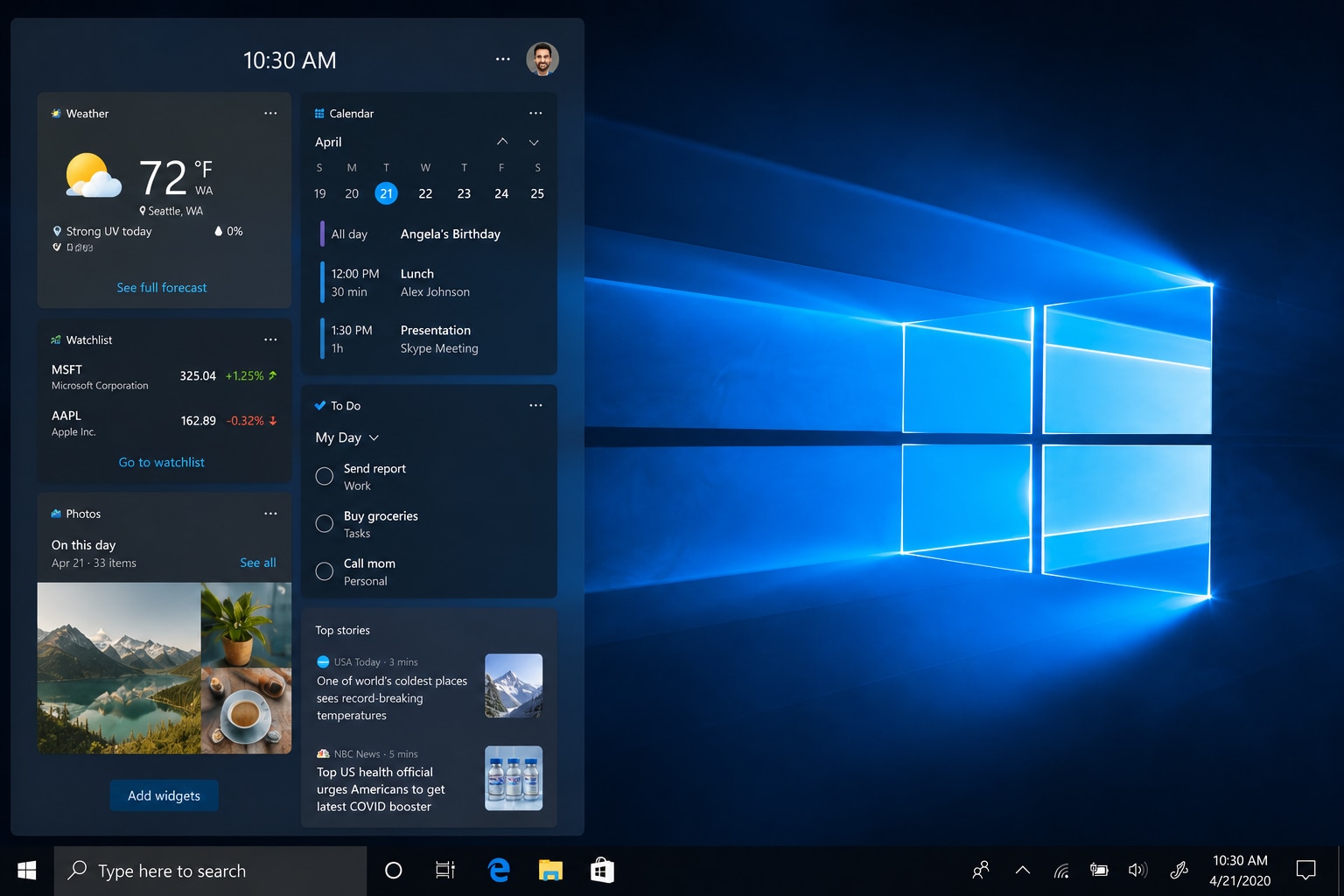This screenshot has width=1344, height=896.
Task: Select April 24 in the calendar
Action: [x=501, y=193]
